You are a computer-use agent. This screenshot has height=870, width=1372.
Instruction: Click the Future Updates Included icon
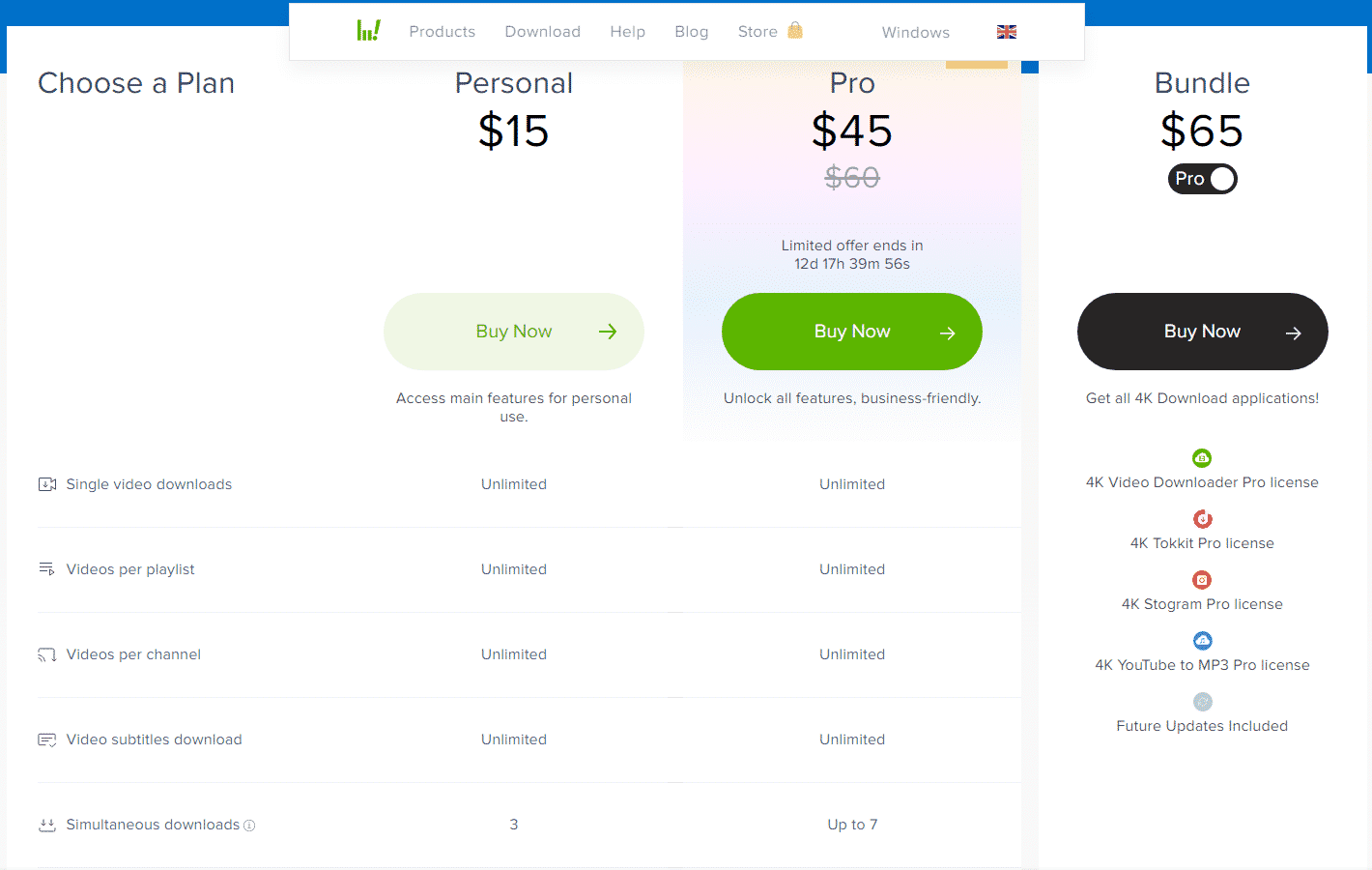pyautogui.click(x=1202, y=702)
